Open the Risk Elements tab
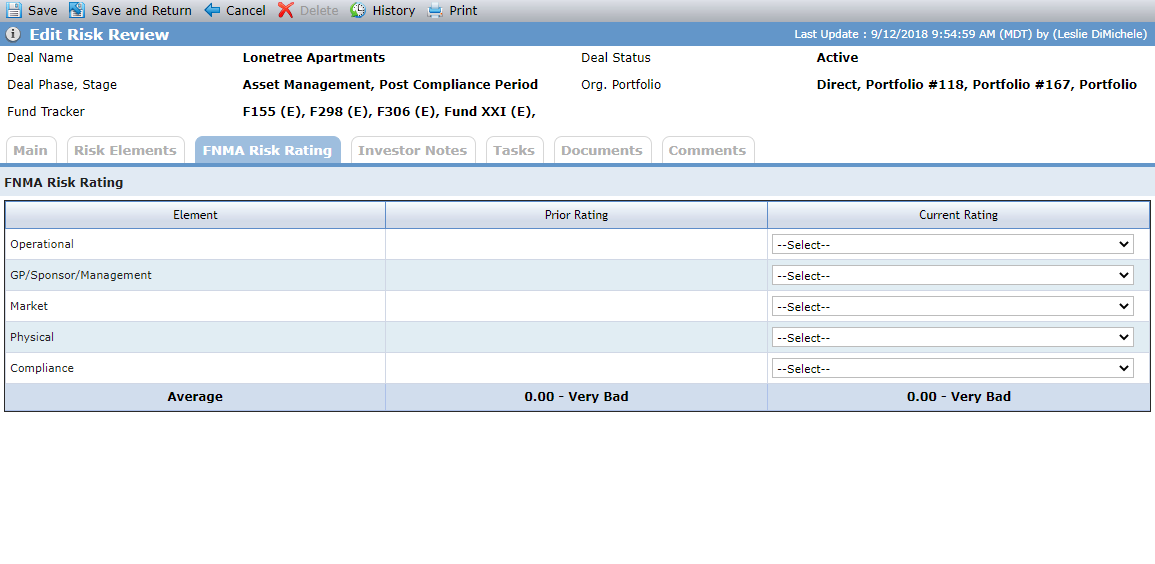Image resolution: width=1155 pixels, height=564 pixels. tap(125, 150)
